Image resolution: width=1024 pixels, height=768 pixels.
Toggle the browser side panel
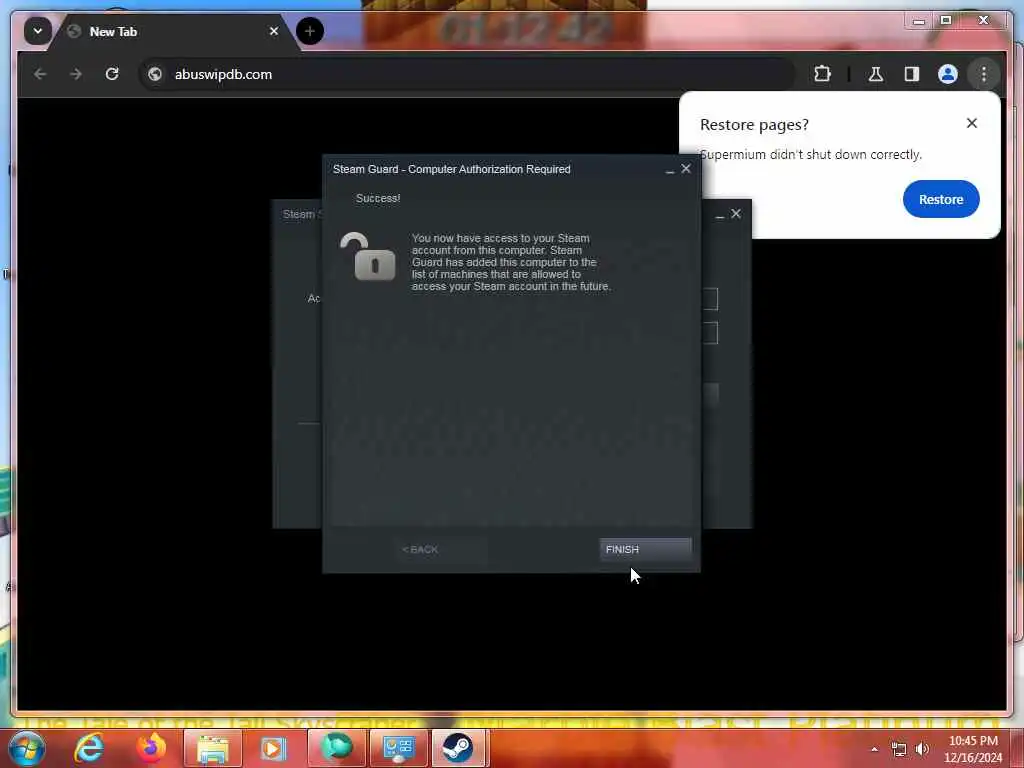click(912, 74)
